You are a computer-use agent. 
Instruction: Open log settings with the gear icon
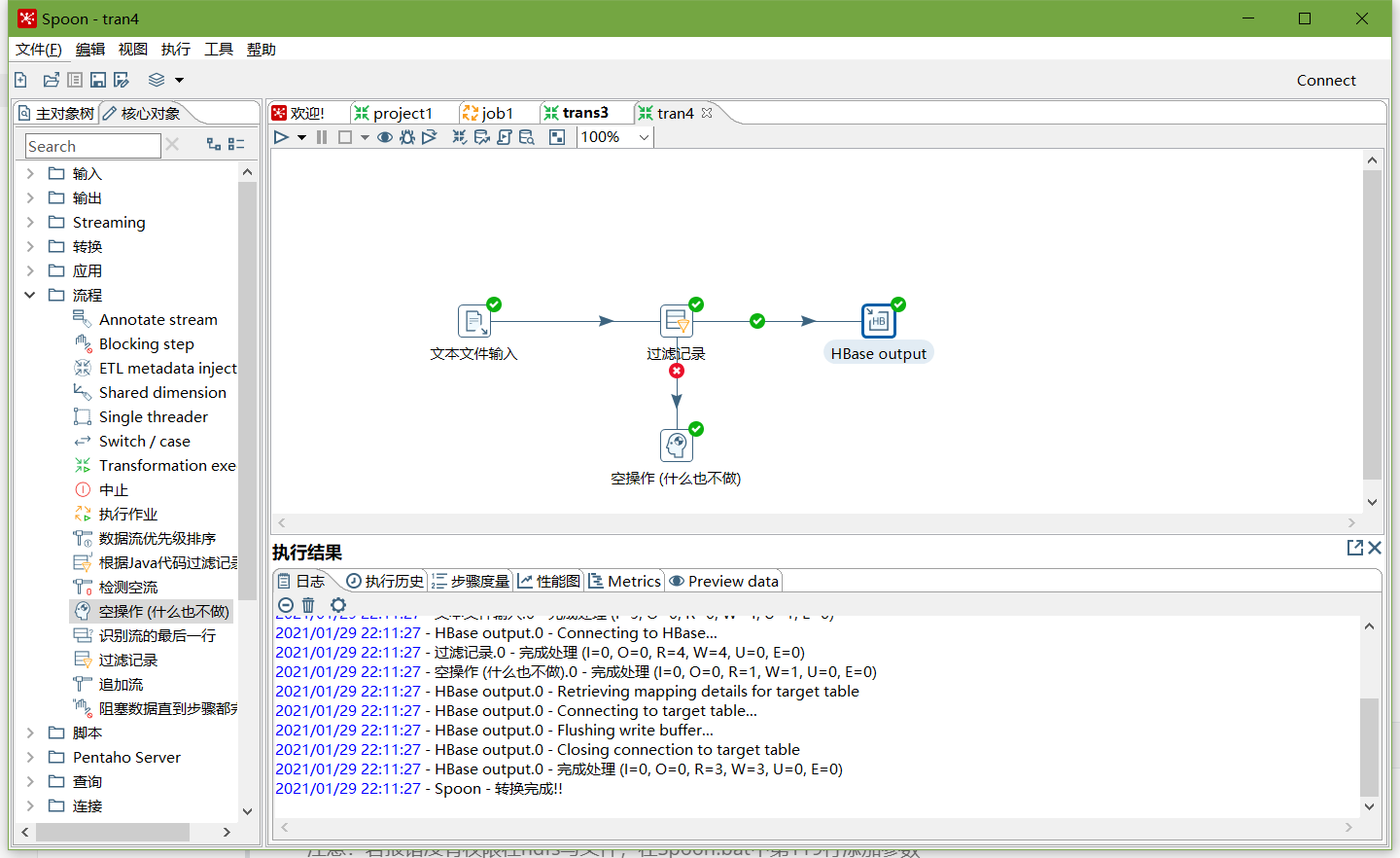click(337, 605)
